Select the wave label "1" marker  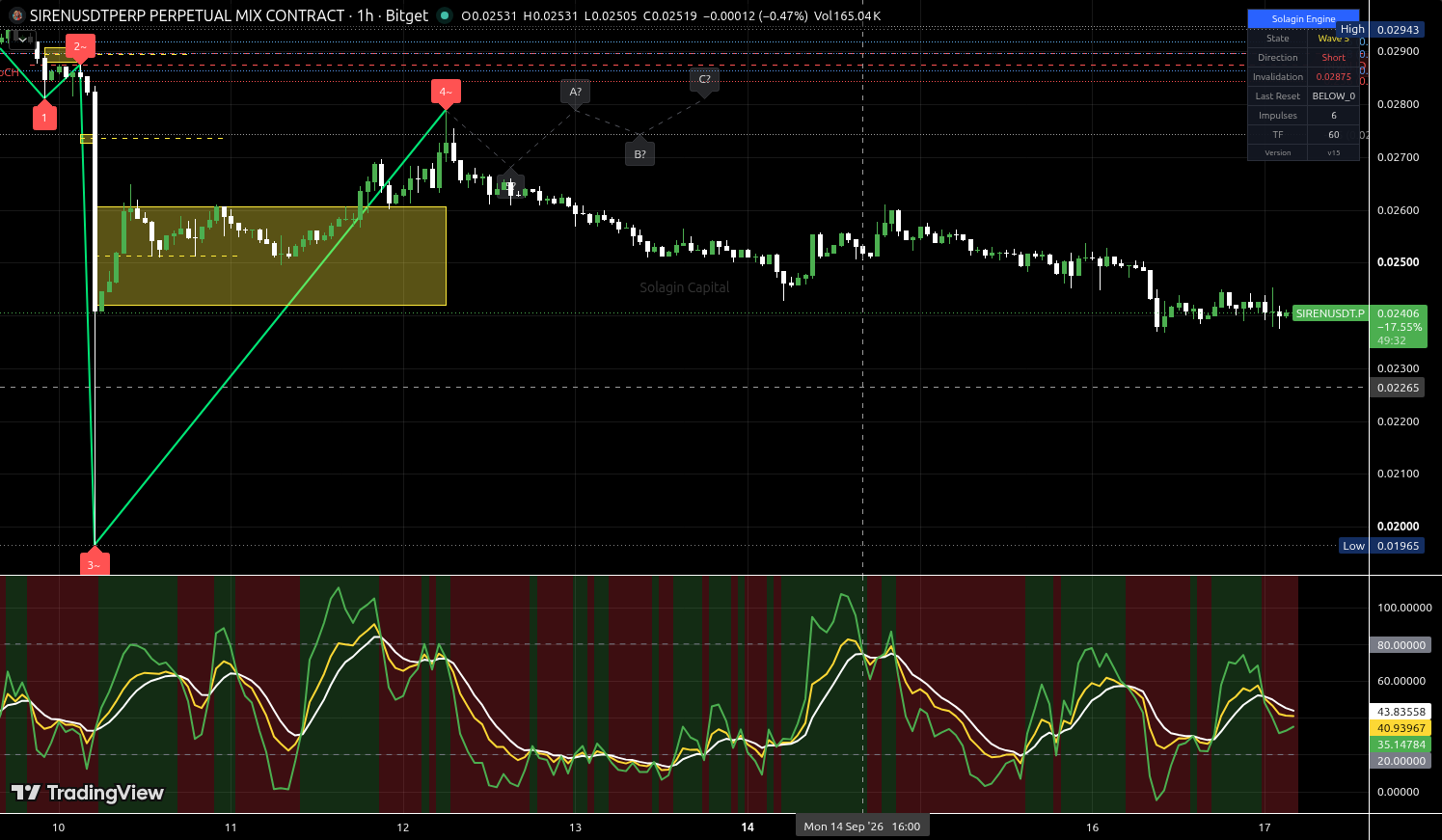click(44, 117)
